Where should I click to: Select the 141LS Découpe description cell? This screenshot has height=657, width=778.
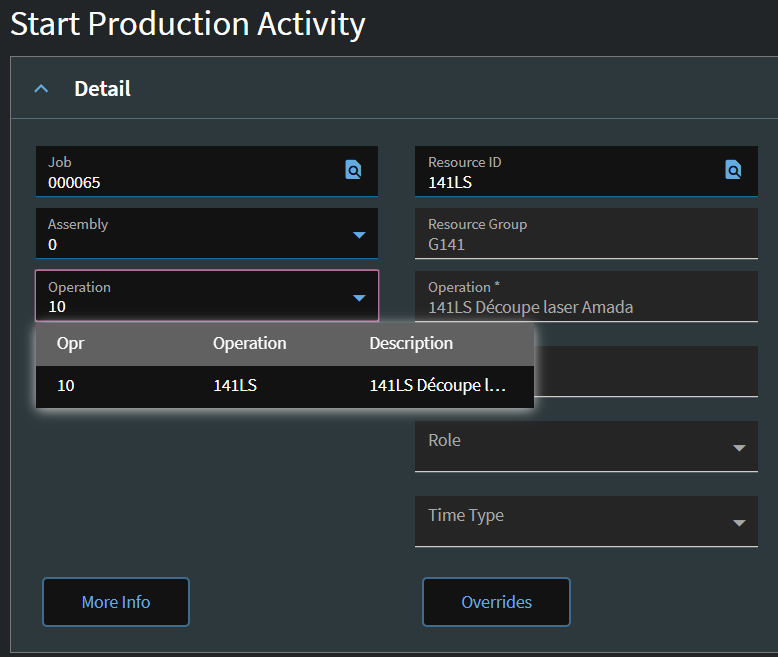(437, 386)
